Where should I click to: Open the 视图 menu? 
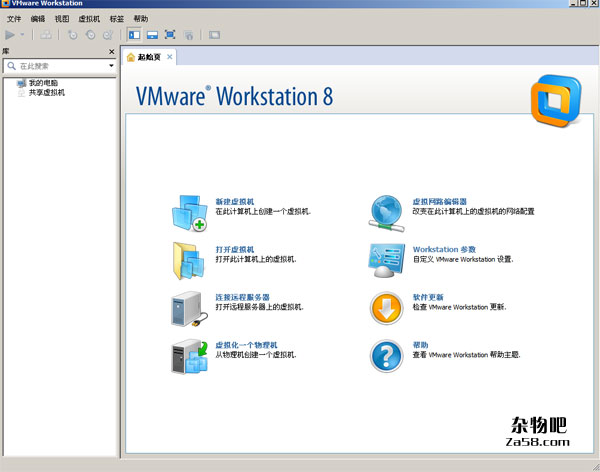(62, 19)
